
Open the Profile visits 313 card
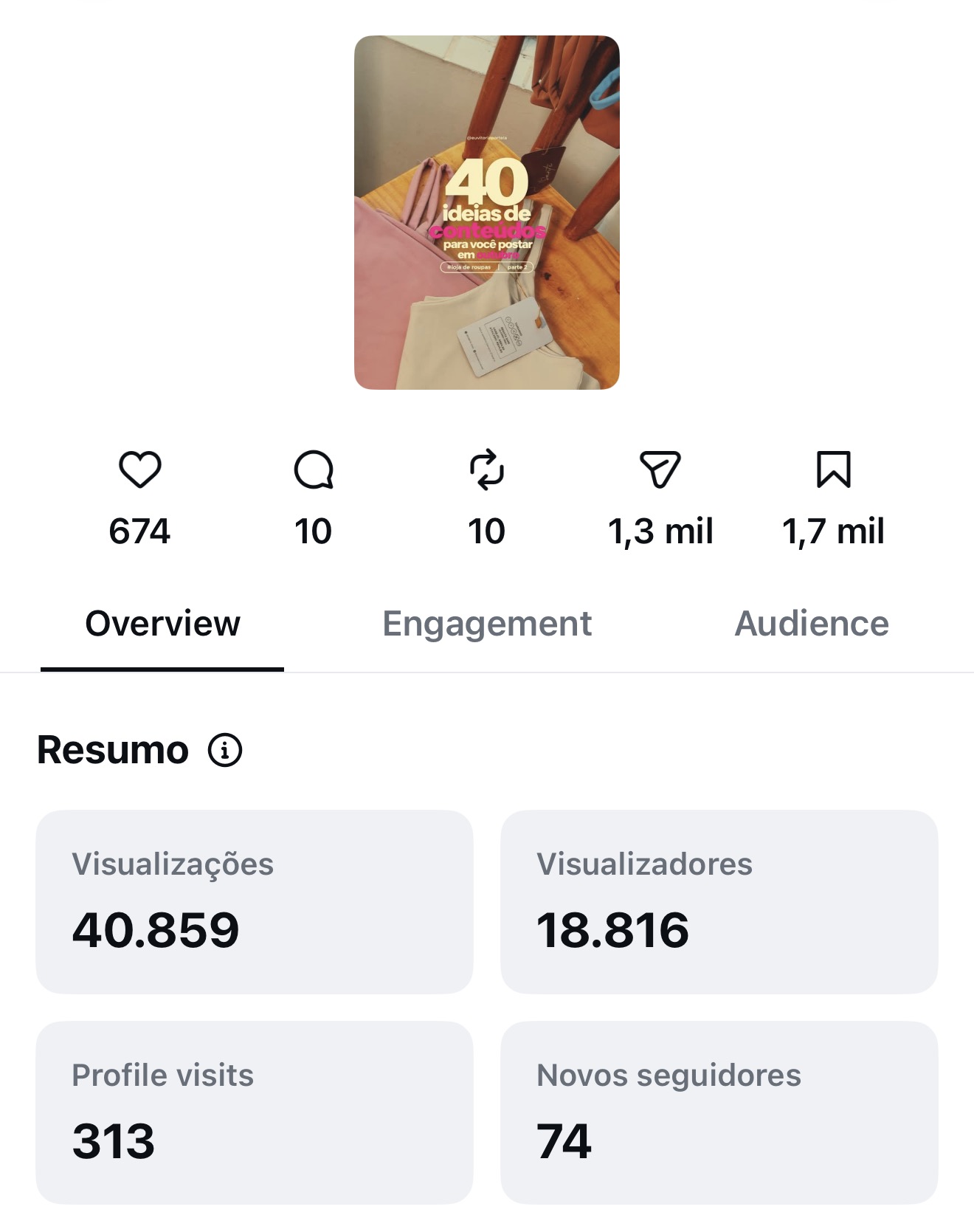tap(255, 1113)
